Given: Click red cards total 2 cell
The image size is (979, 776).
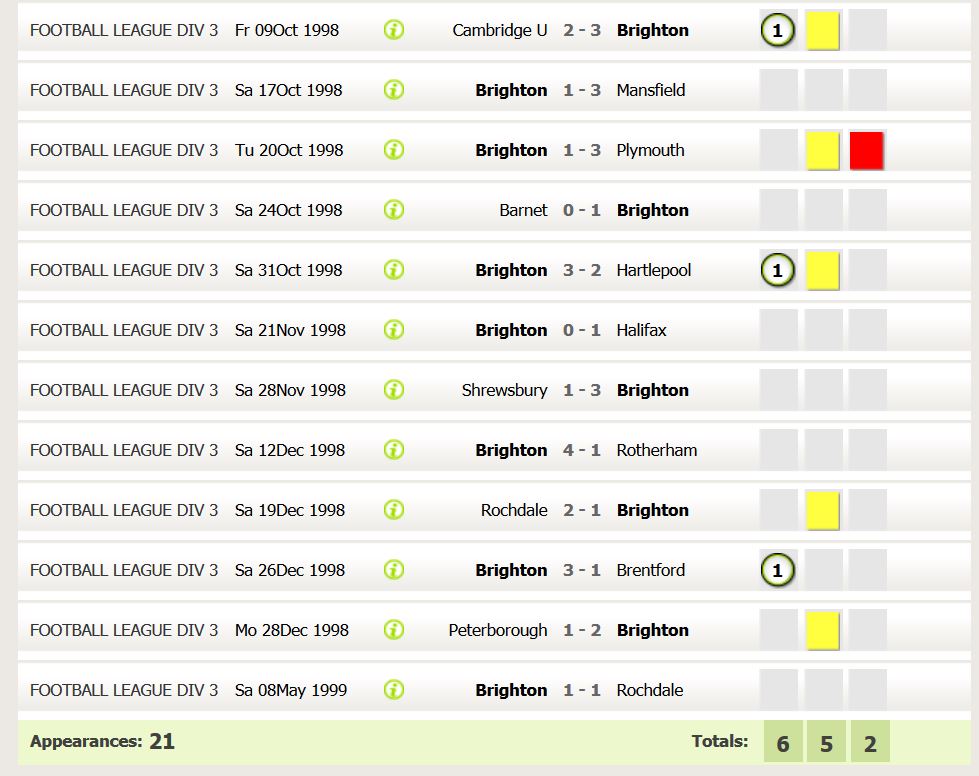Looking at the screenshot, I should [x=870, y=742].
